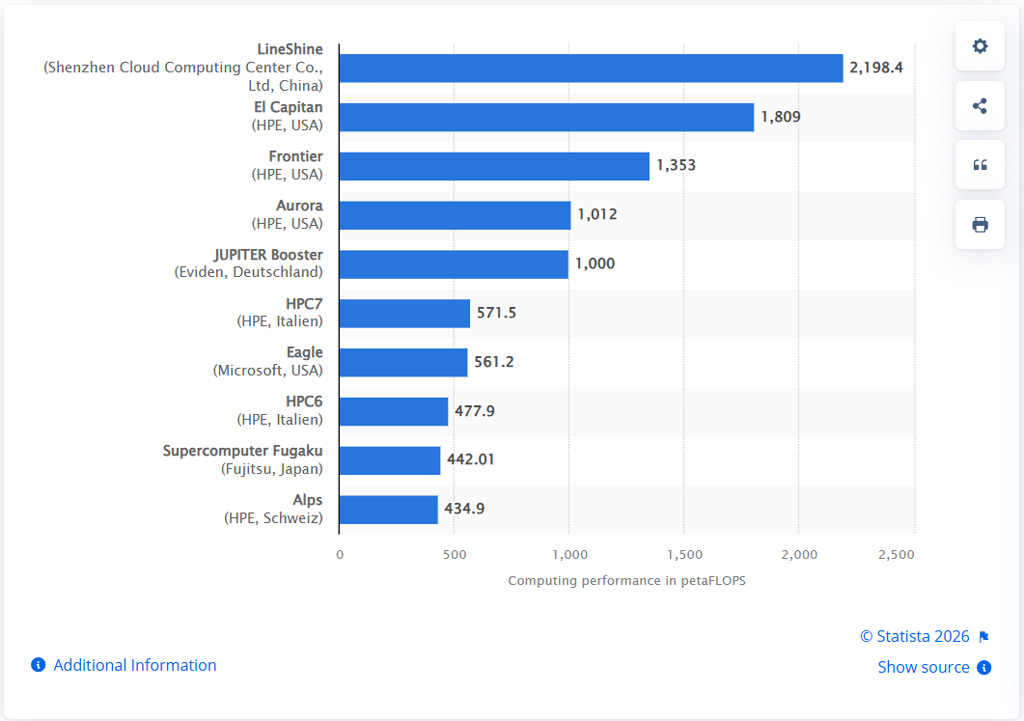This screenshot has height=721, width=1024.
Task: Select the Aurora bar in chart
Action: pos(455,215)
